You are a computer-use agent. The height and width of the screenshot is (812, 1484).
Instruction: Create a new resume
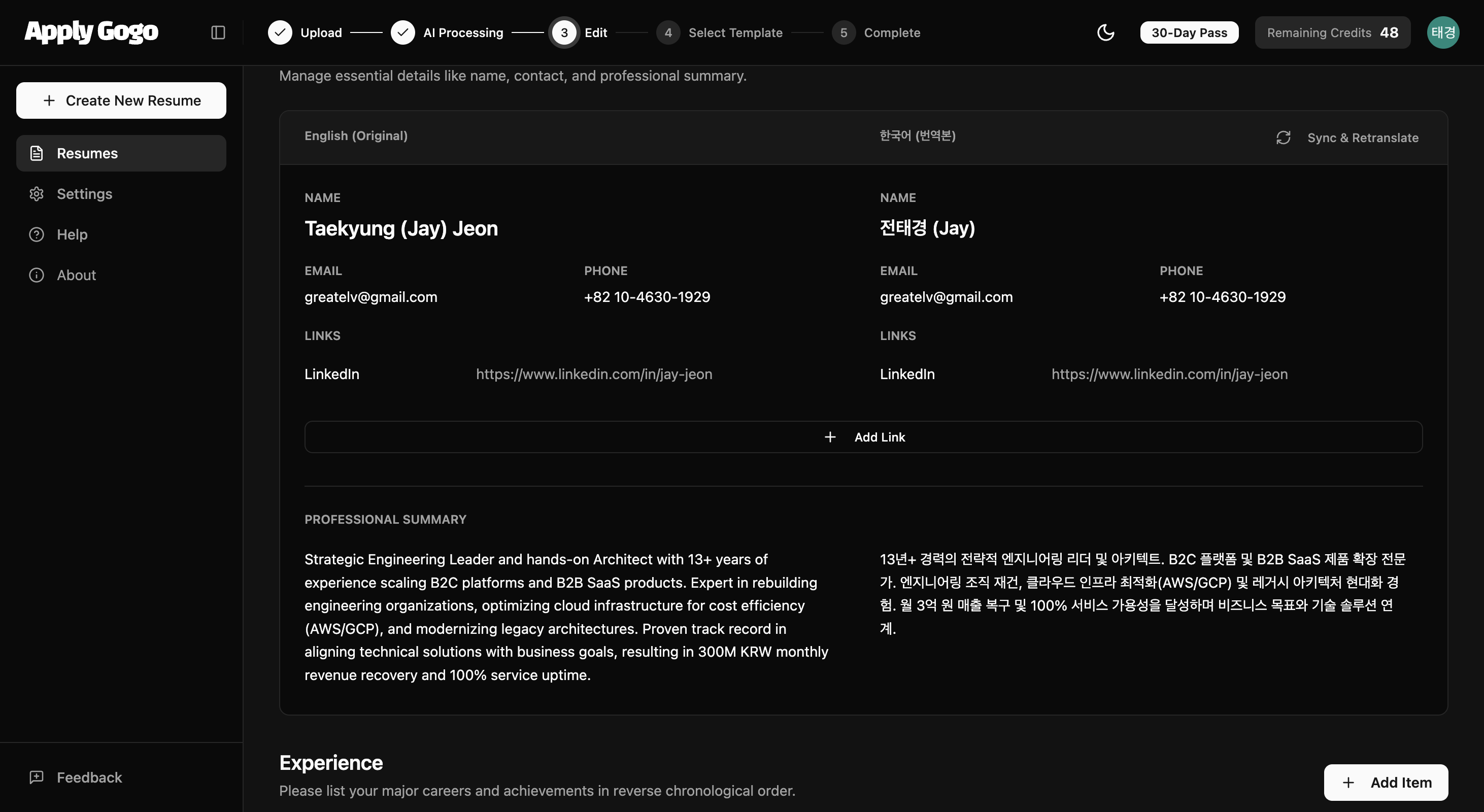click(x=121, y=100)
